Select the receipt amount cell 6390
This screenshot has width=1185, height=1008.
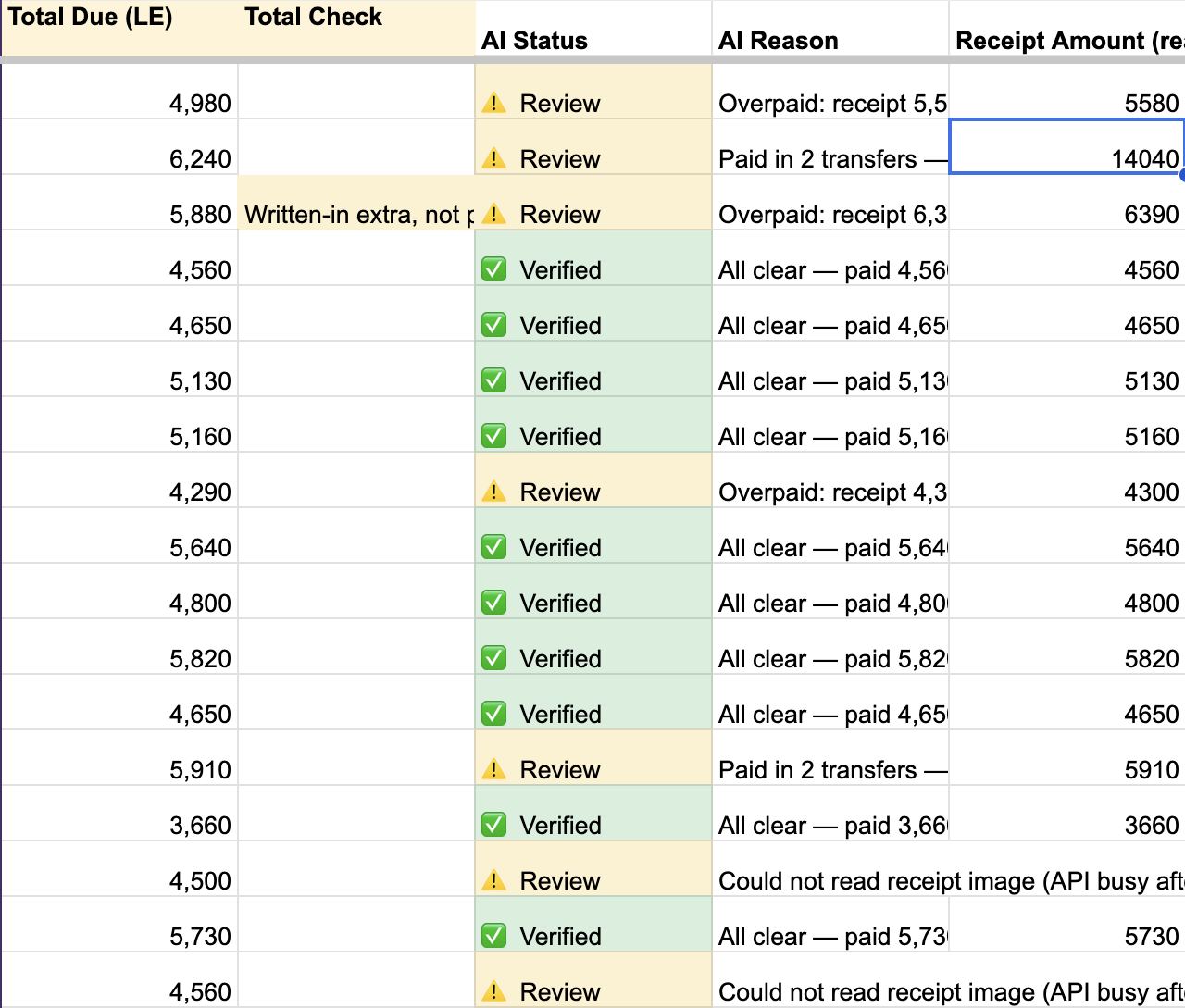click(x=1067, y=203)
